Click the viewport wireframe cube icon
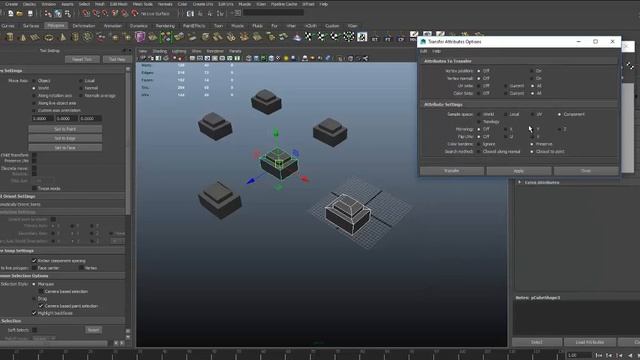The image size is (640, 360). coord(249,58)
